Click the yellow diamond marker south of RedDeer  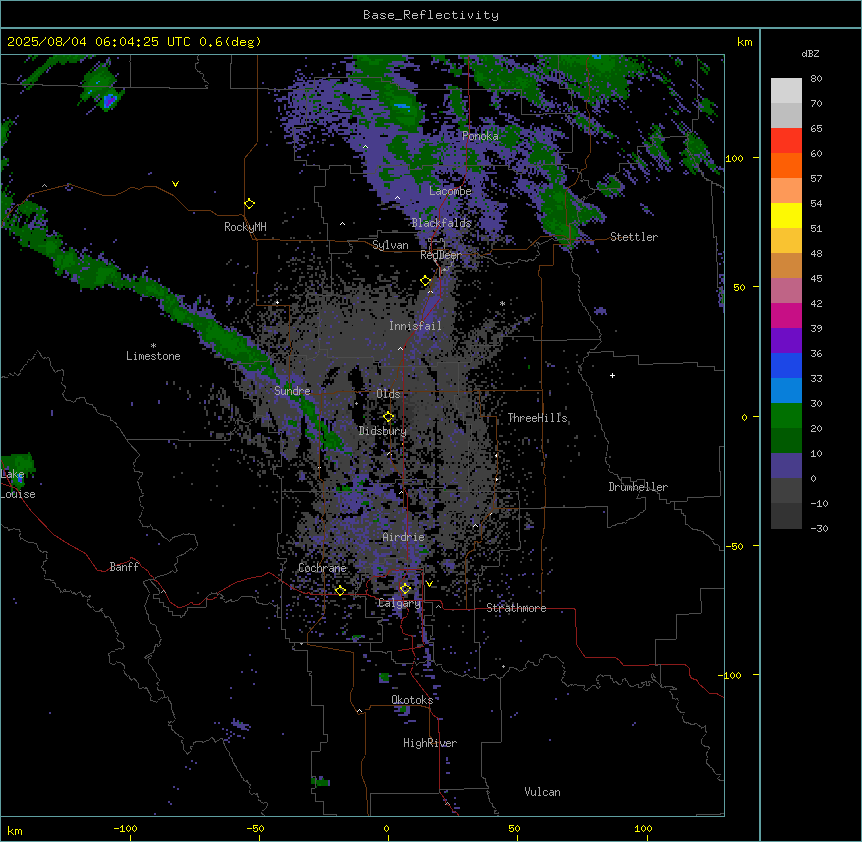(426, 281)
